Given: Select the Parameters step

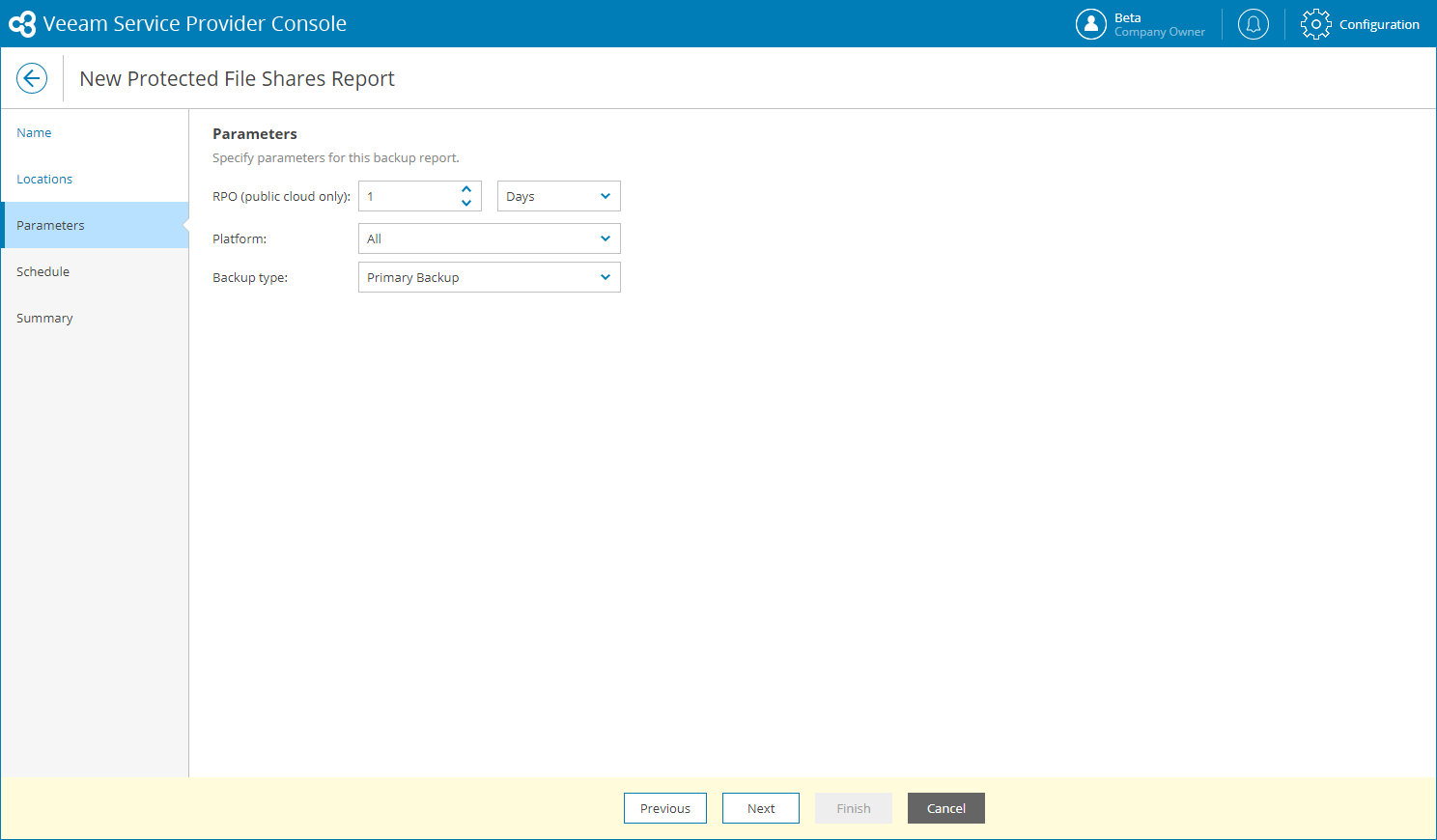Looking at the screenshot, I should (95, 225).
